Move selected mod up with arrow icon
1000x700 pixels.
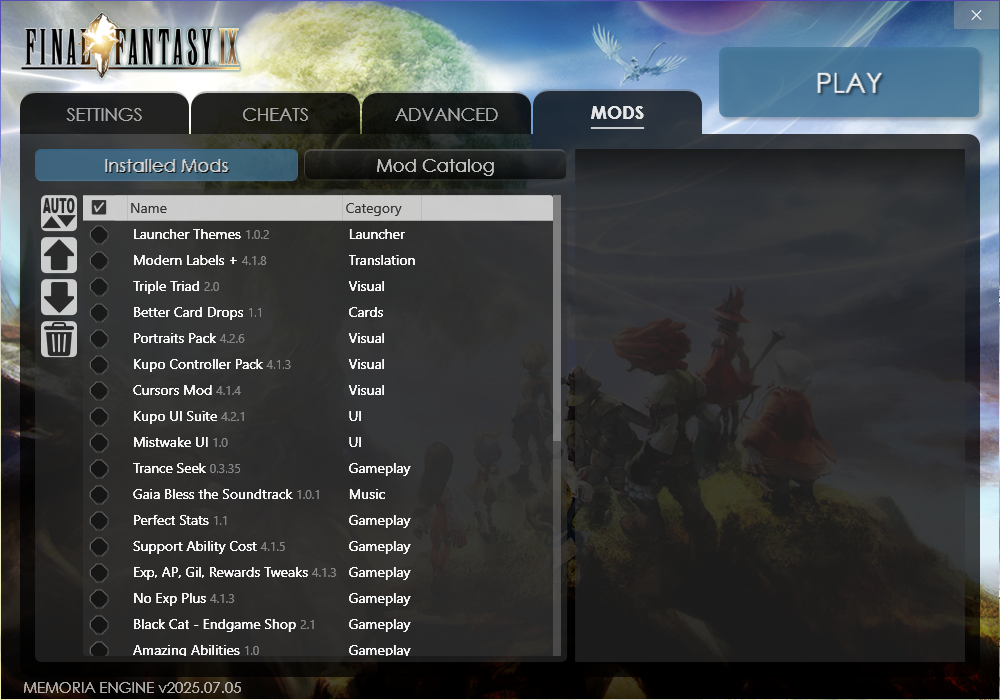coord(59,255)
